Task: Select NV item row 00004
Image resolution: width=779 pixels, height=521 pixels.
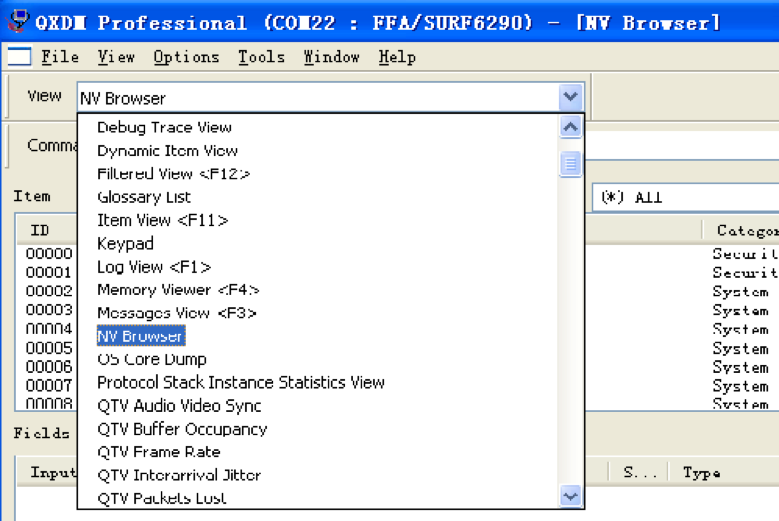Action: point(49,329)
